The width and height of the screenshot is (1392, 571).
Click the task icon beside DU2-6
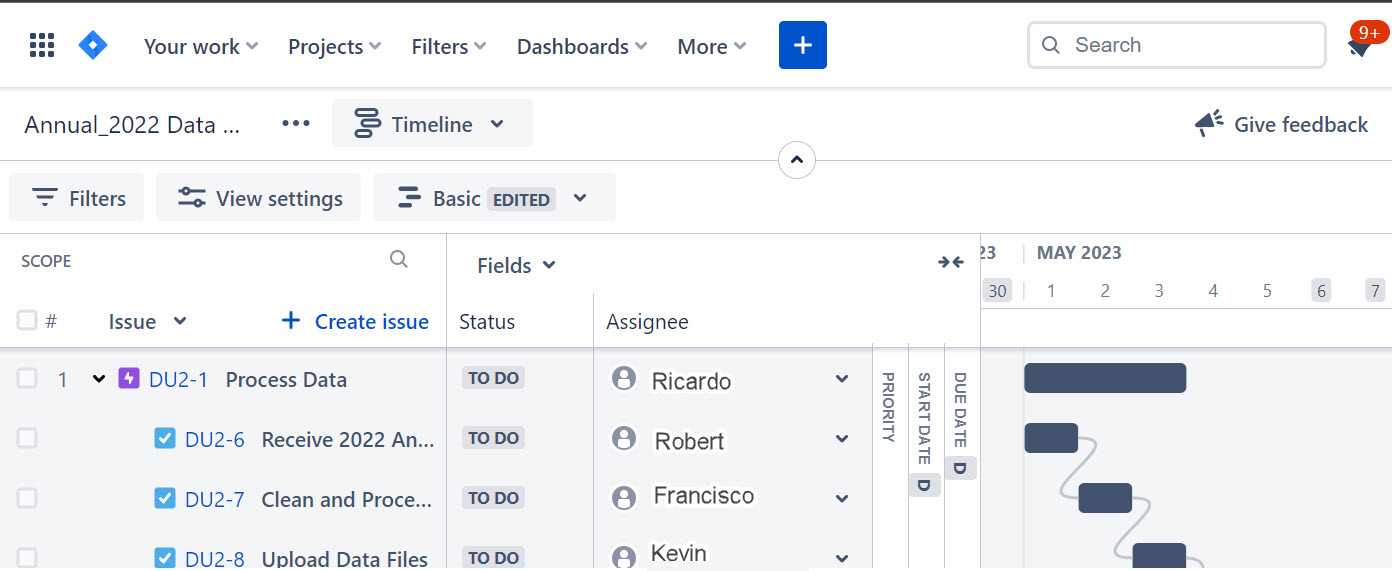tap(165, 438)
